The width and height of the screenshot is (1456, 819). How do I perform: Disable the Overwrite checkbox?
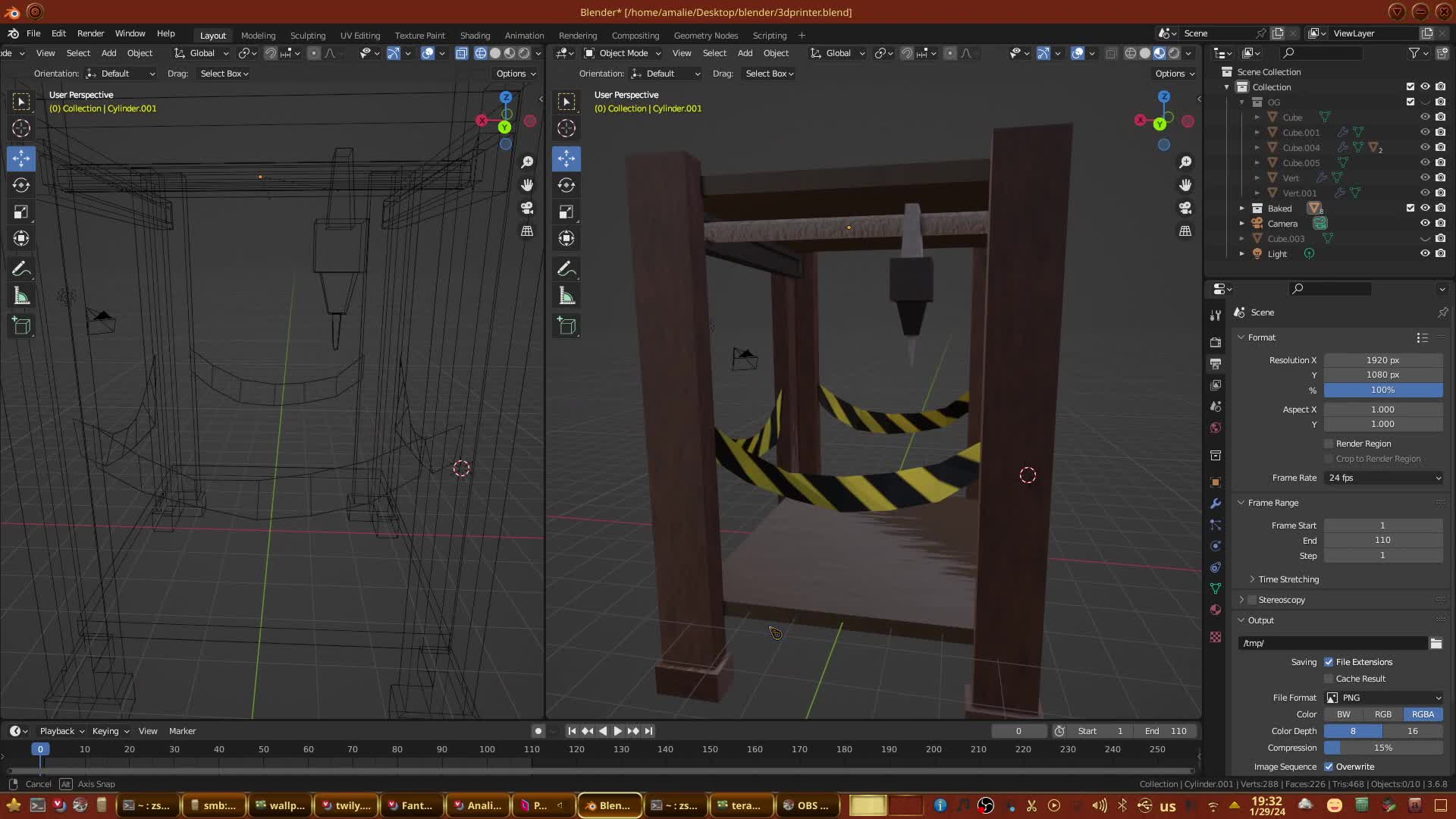[1329, 767]
